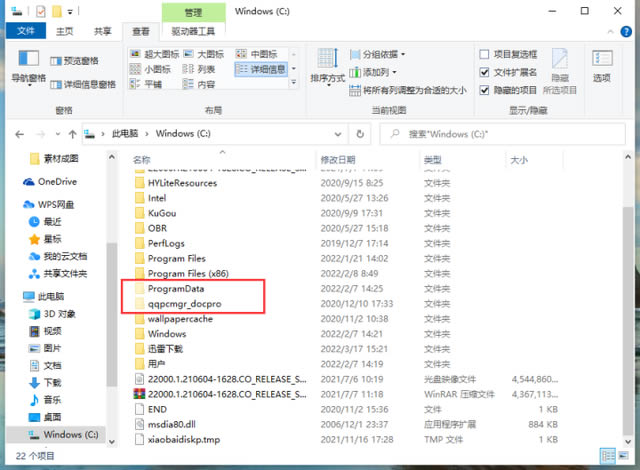640x470 pixels.
Task: Go back with the back arrow
Action: (x=19, y=134)
